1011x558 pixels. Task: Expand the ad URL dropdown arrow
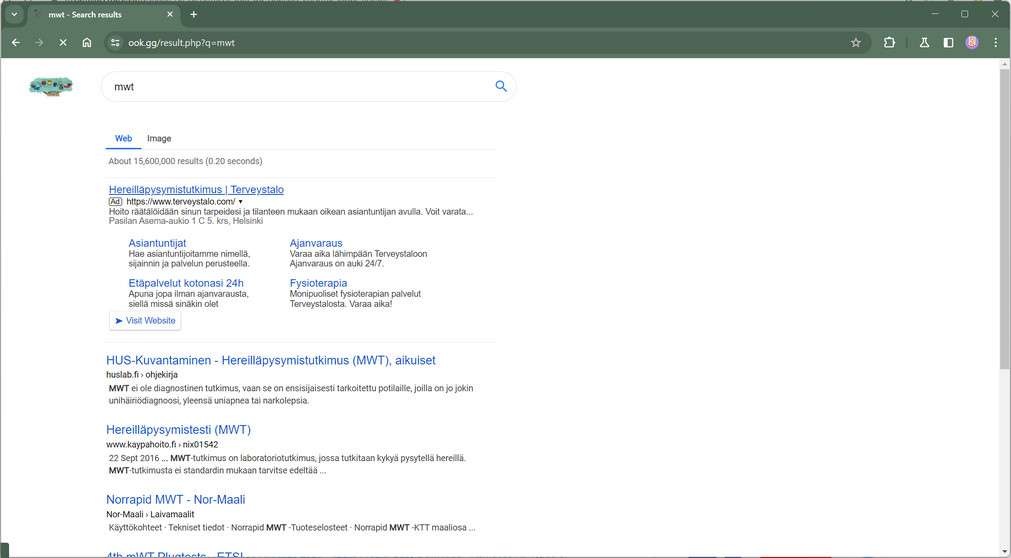click(240, 202)
